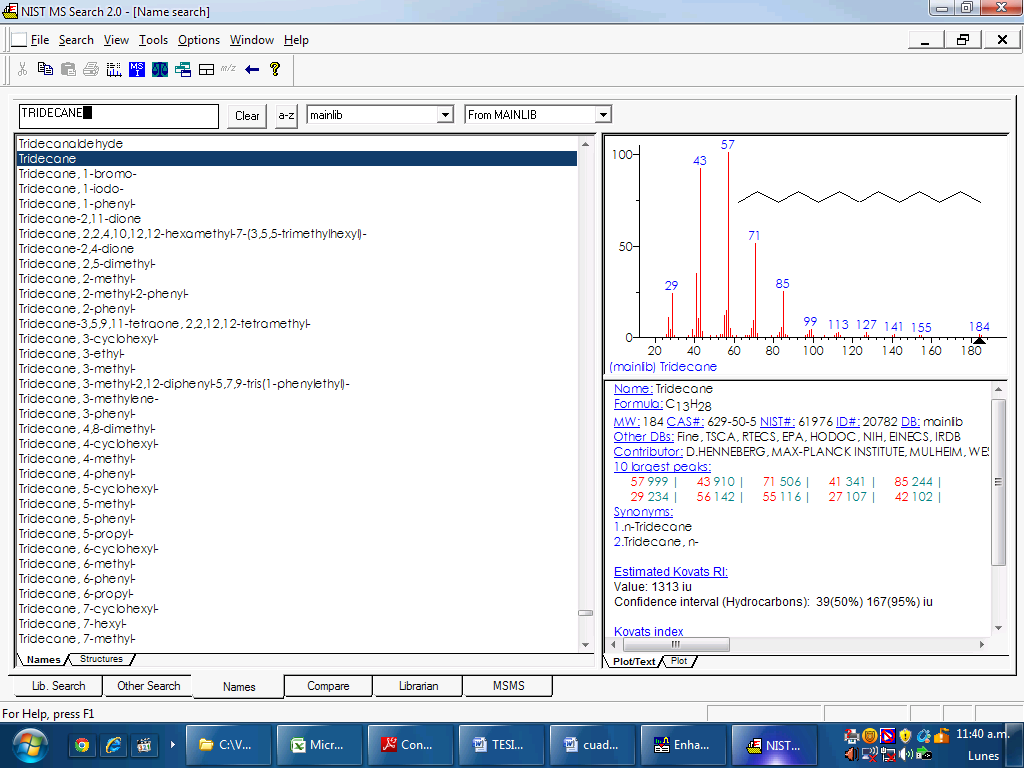1024x768 pixels.
Task: Click the Cut scissors toolbar icon
Action: 23,69
